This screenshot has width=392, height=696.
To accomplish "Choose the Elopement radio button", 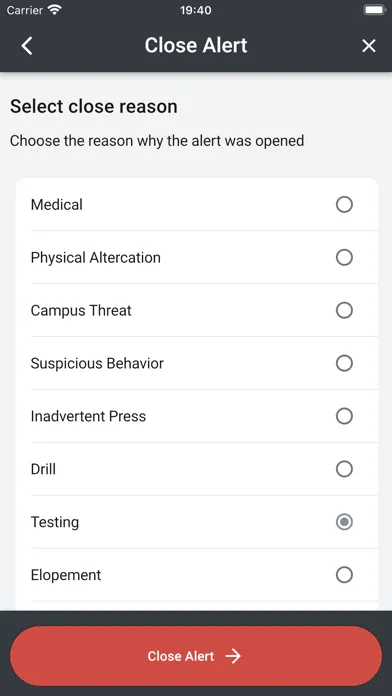I will (x=344, y=575).
